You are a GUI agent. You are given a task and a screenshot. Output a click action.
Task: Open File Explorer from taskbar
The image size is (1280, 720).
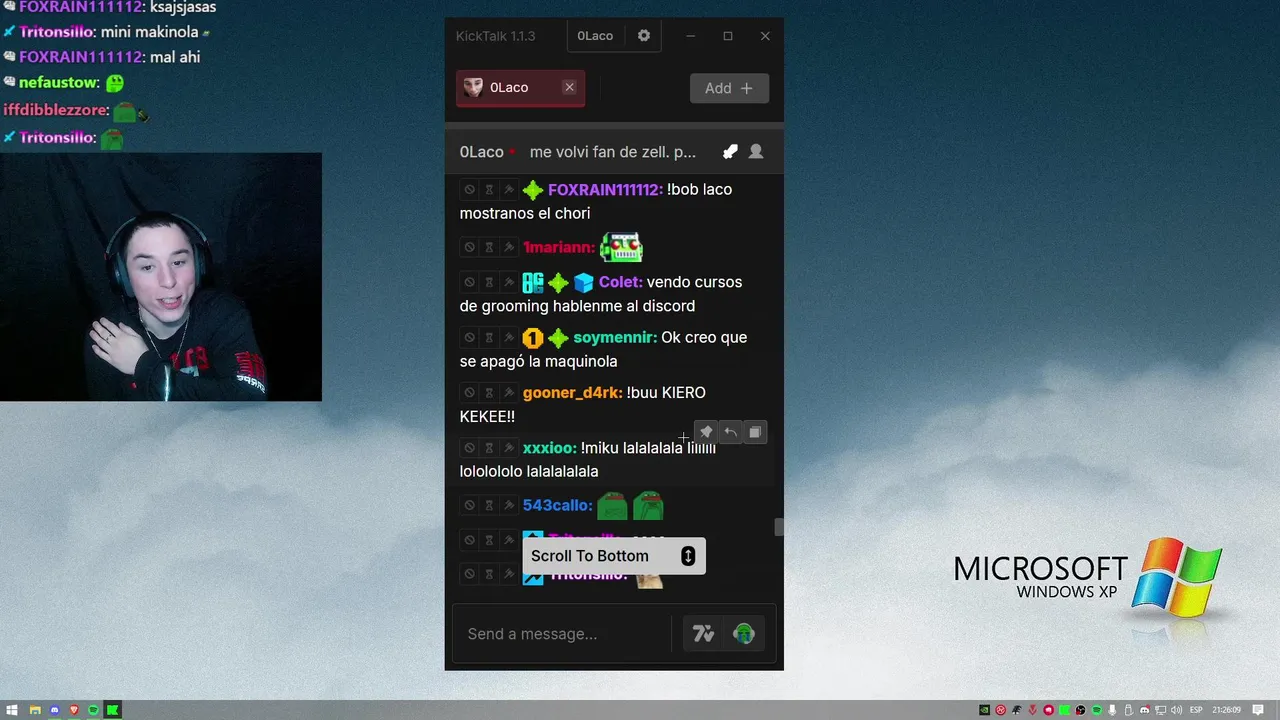(35, 710)
